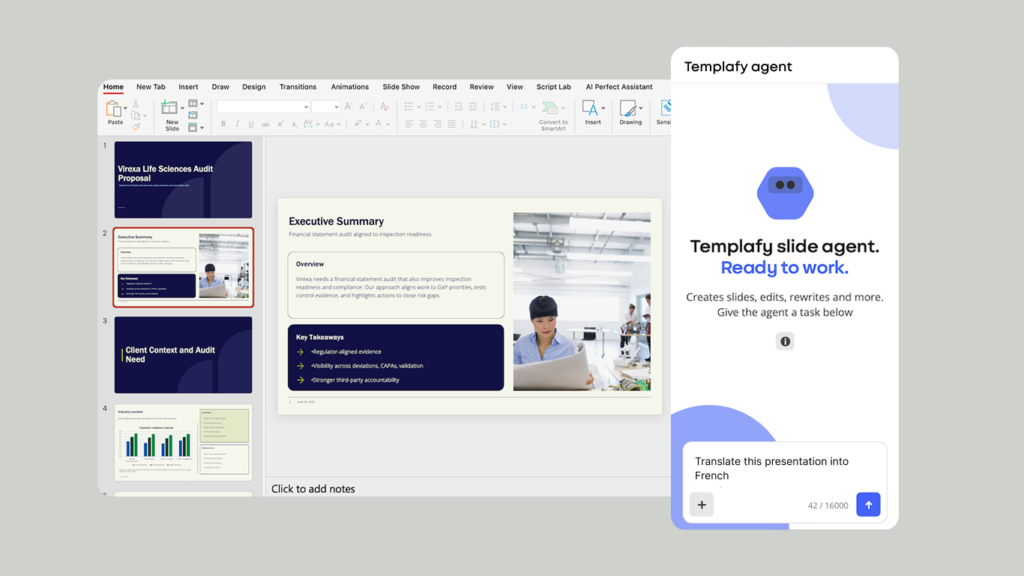
Task: Toggle Italic formatting
Action: (x=237, y=123)
